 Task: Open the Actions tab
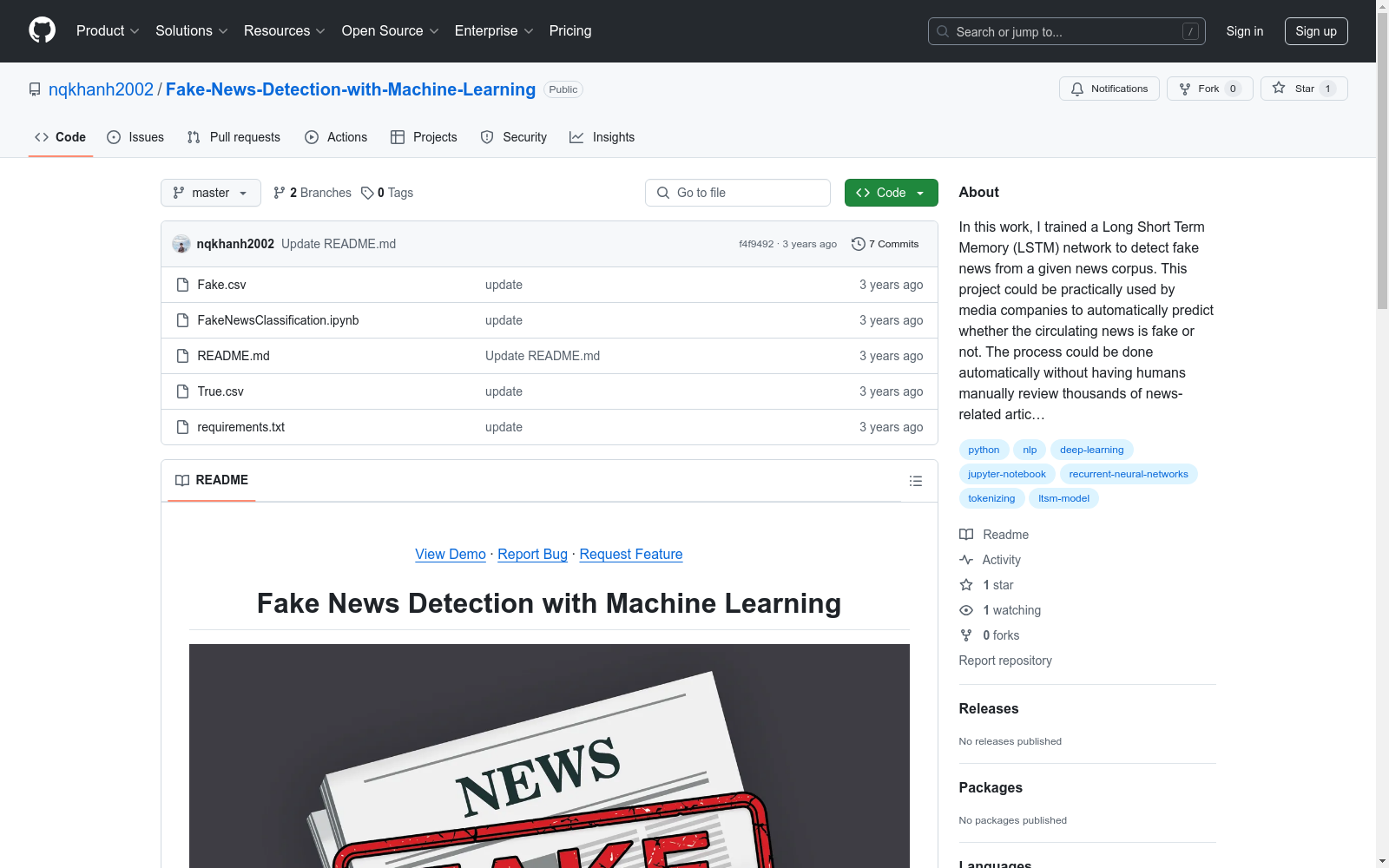336,137
